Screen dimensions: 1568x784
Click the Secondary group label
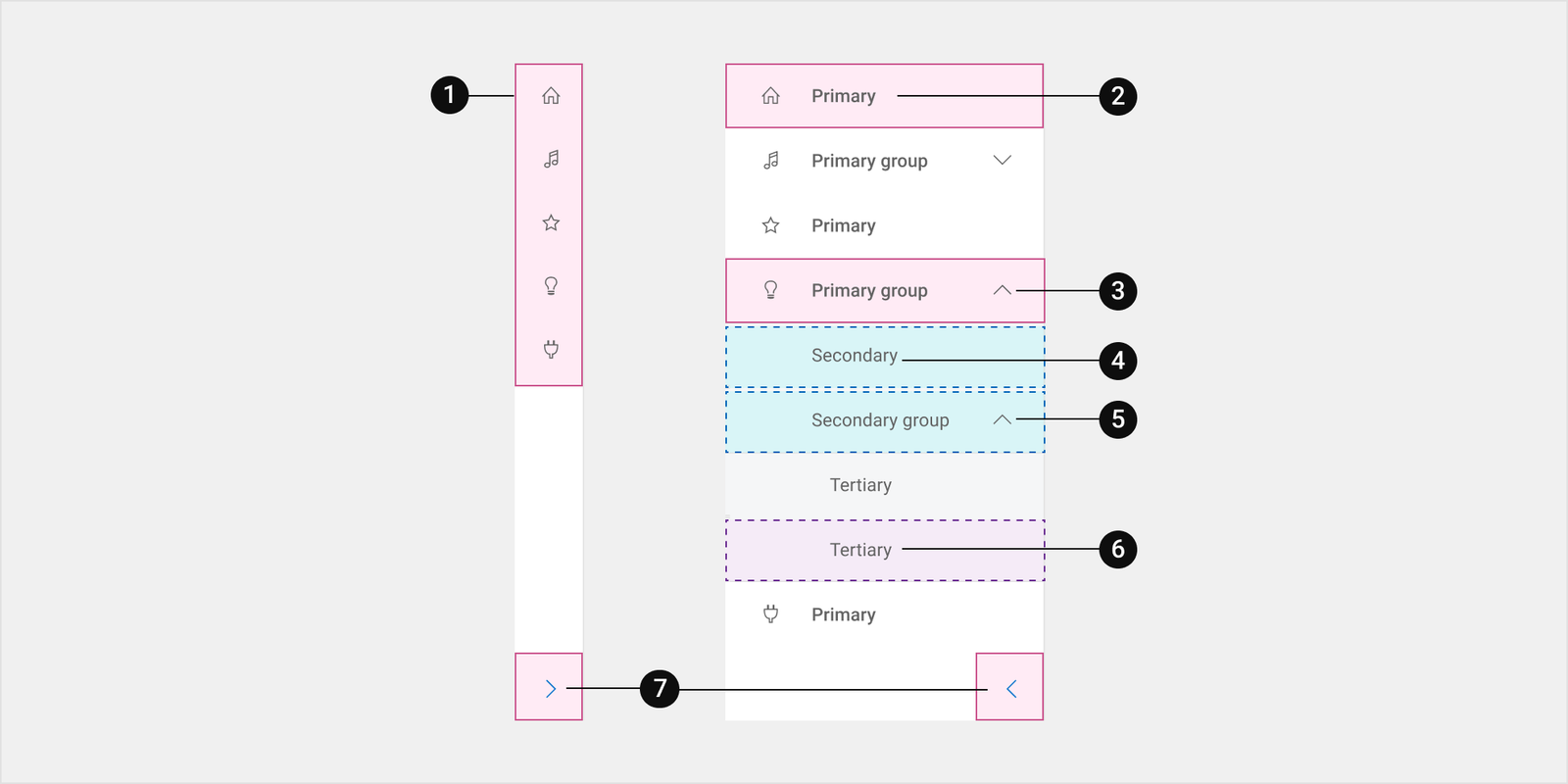(x=880, y=420)
